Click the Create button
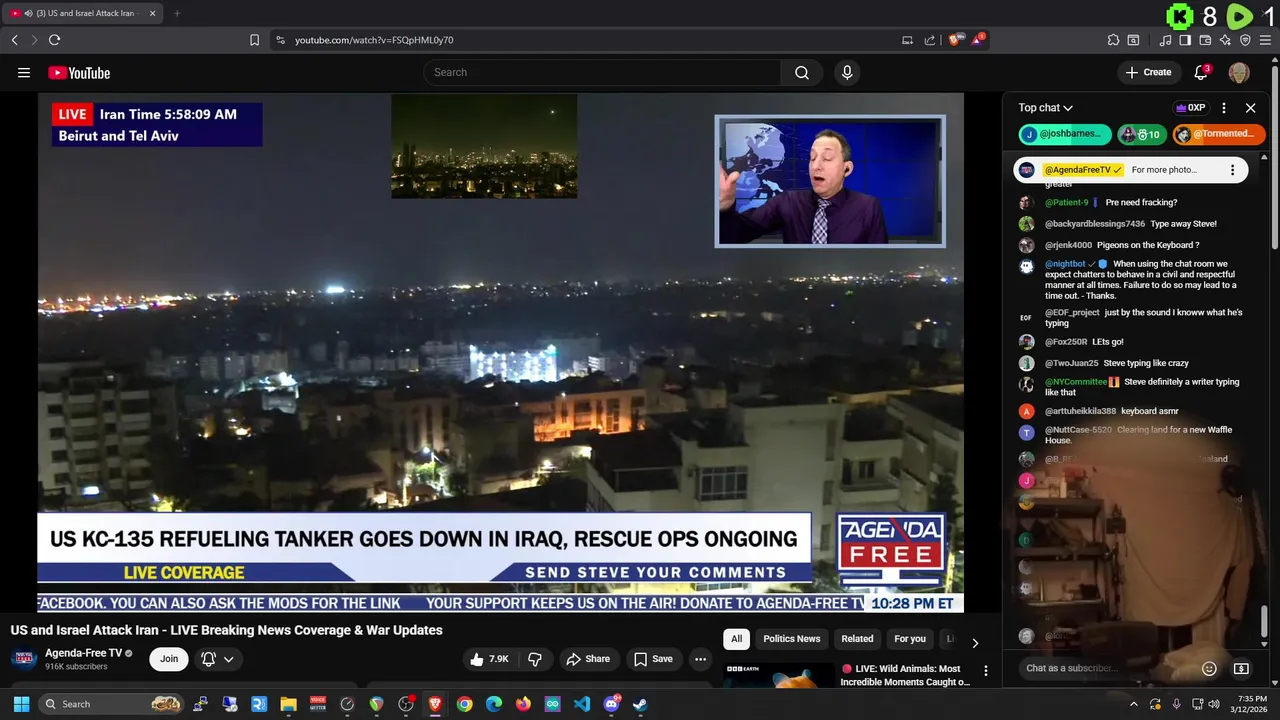1280x720 pixels. (1148, 72)
